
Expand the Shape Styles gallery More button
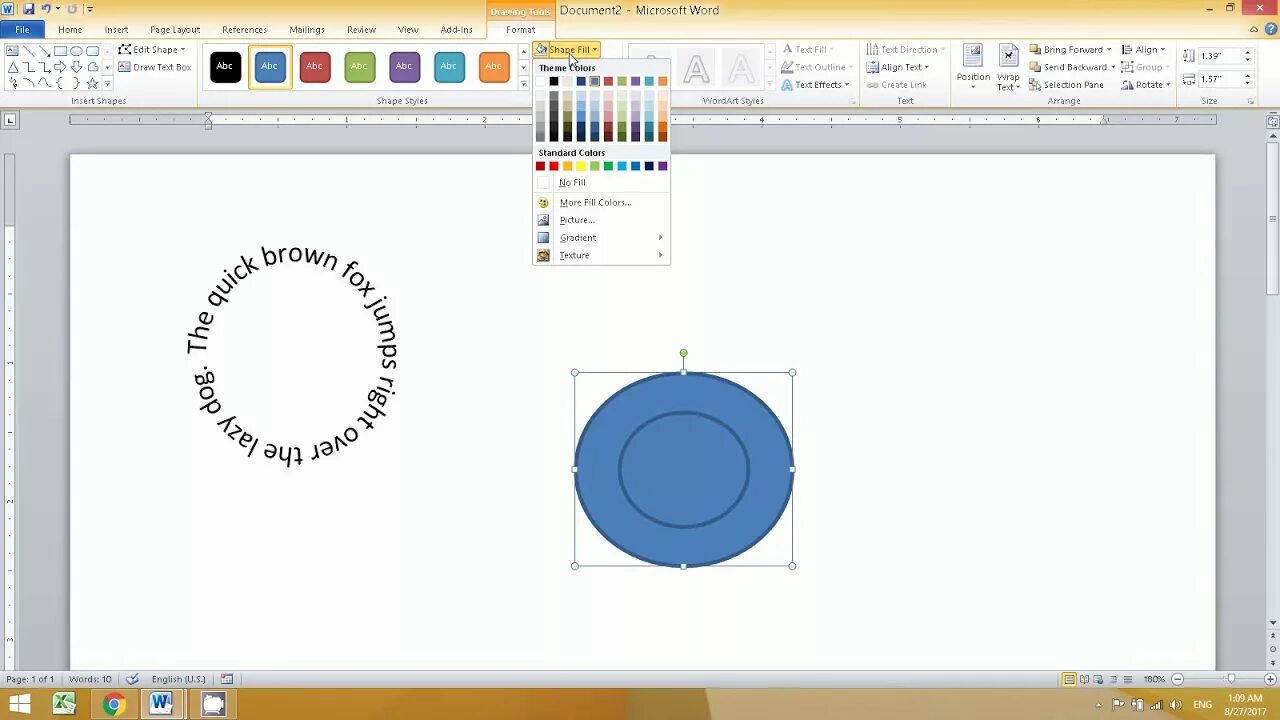pyautogui.click(x=523, y=83)
